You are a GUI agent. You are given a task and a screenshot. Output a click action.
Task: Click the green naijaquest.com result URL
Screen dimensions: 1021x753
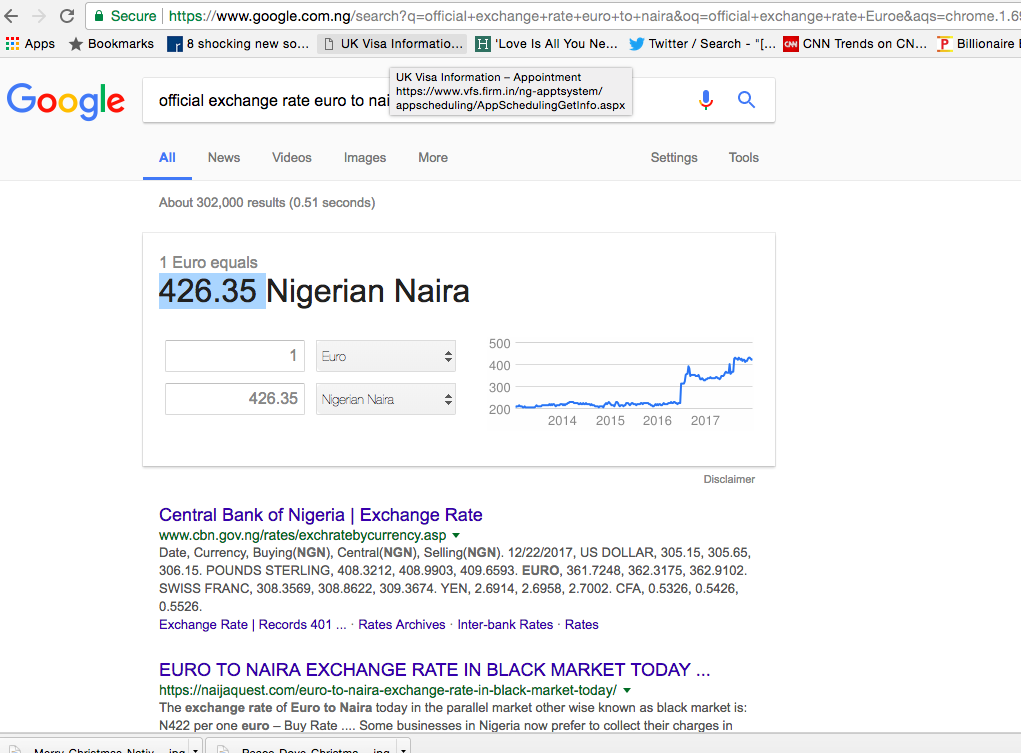(388, 690)
